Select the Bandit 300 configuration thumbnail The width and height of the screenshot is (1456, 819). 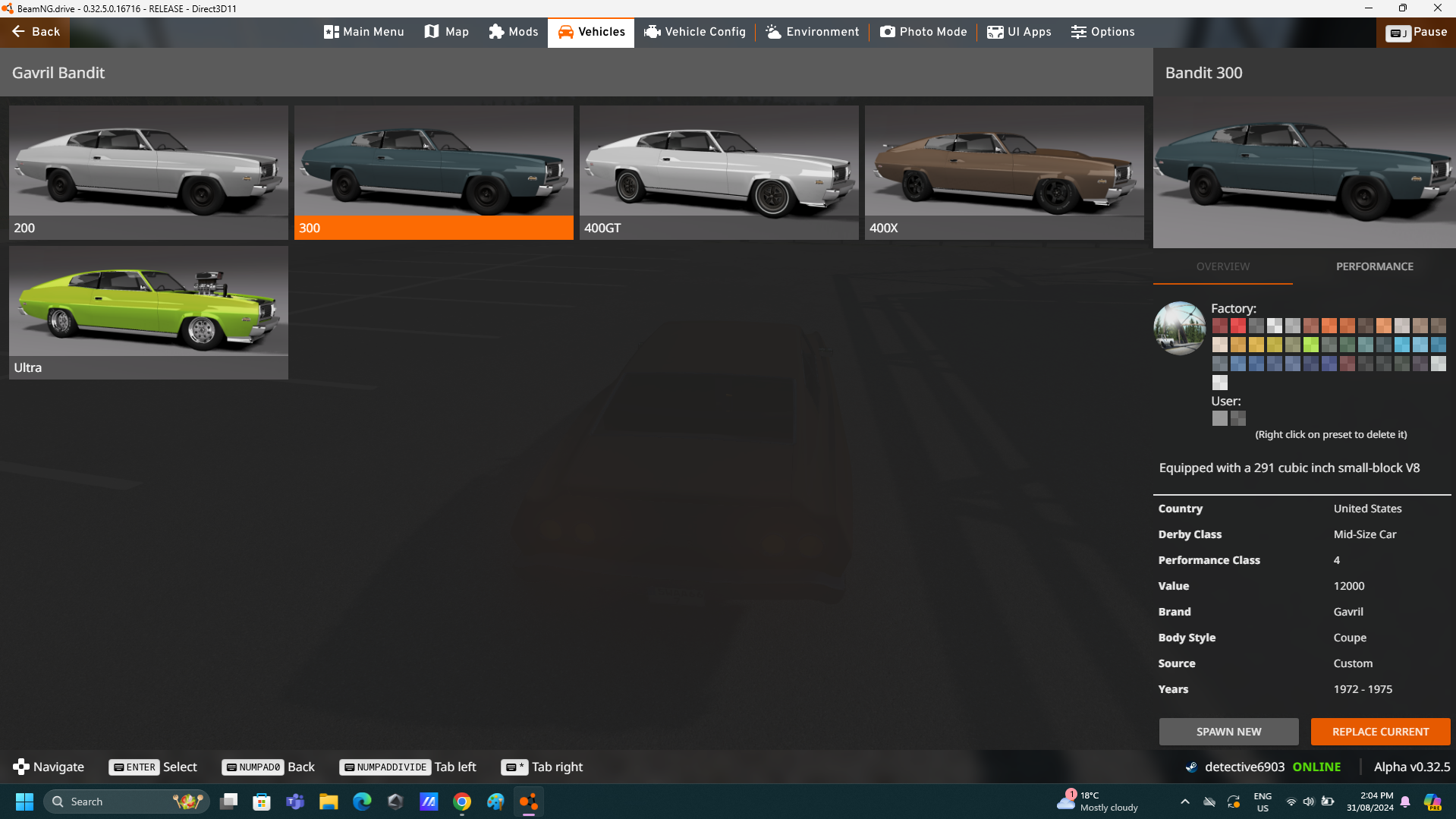point(434,172)
